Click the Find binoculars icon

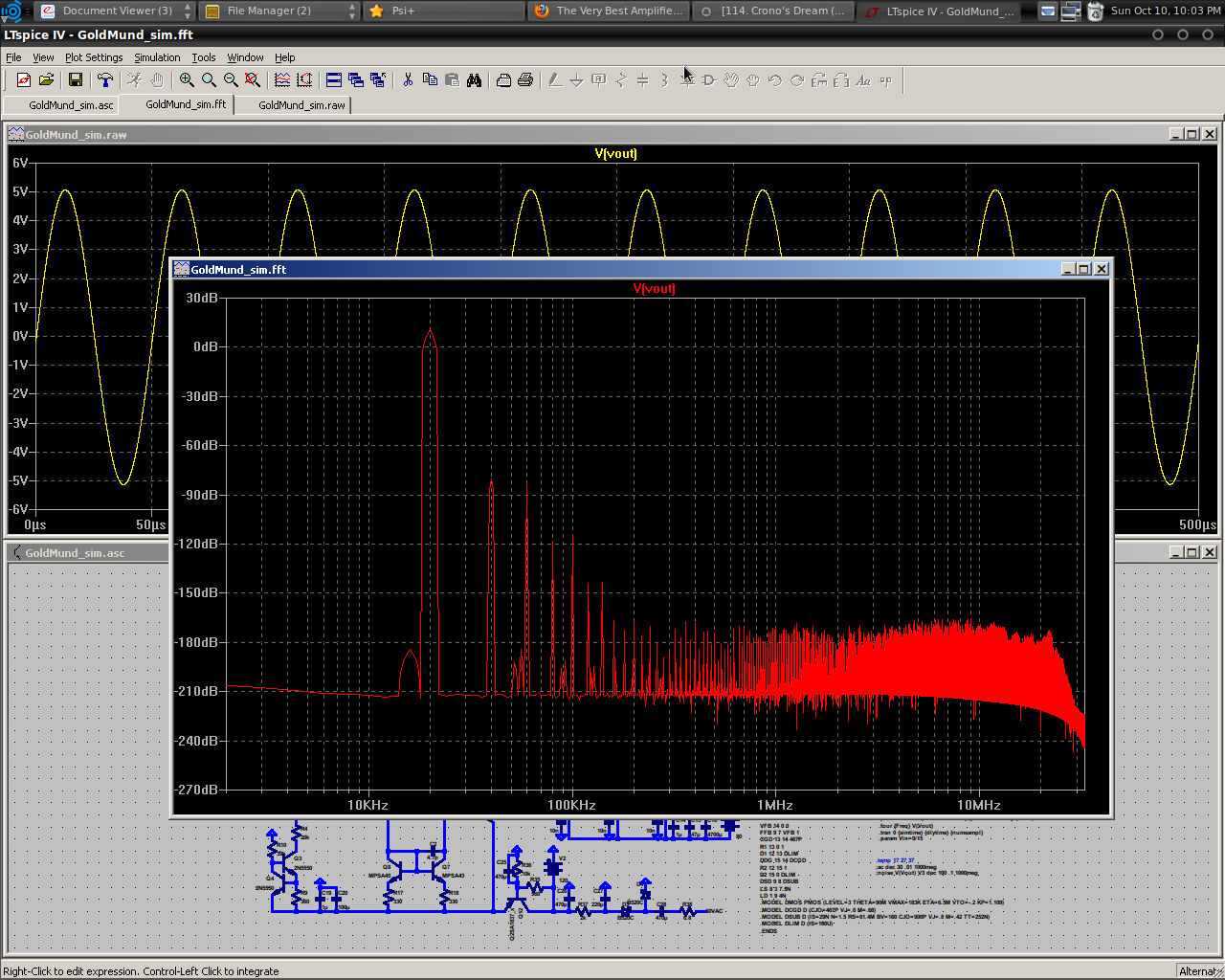pos(474,80)
